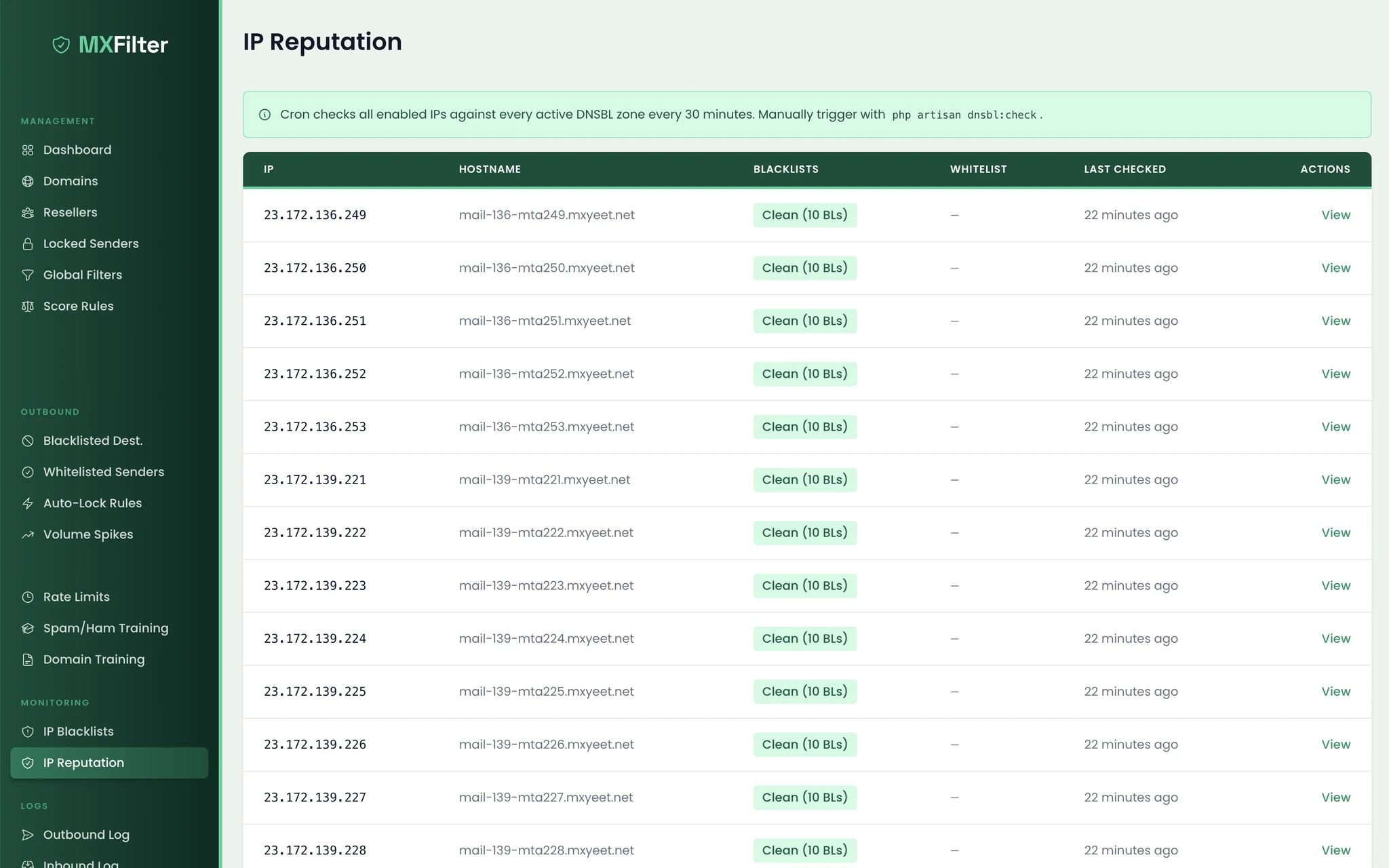Viewport: 1389px width, 868px height.
Task: Open Global Filters page
Action: [109, 275]
